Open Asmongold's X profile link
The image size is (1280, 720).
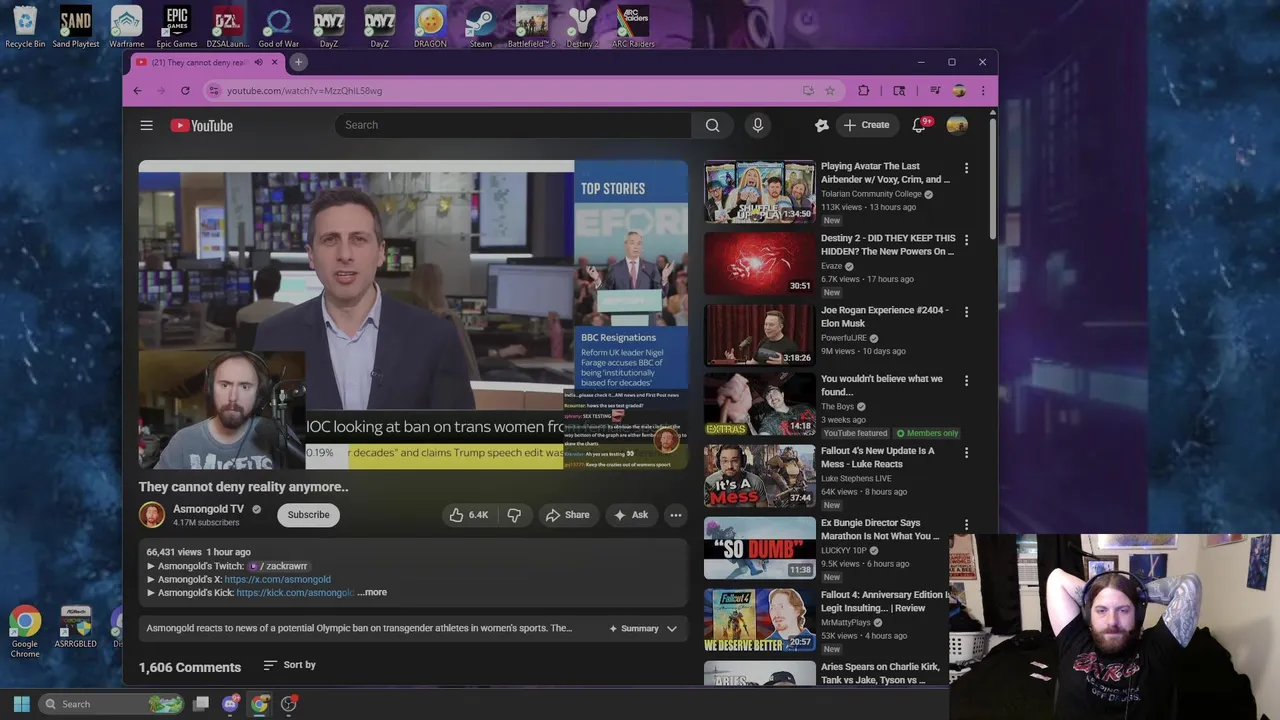[277, 579]
